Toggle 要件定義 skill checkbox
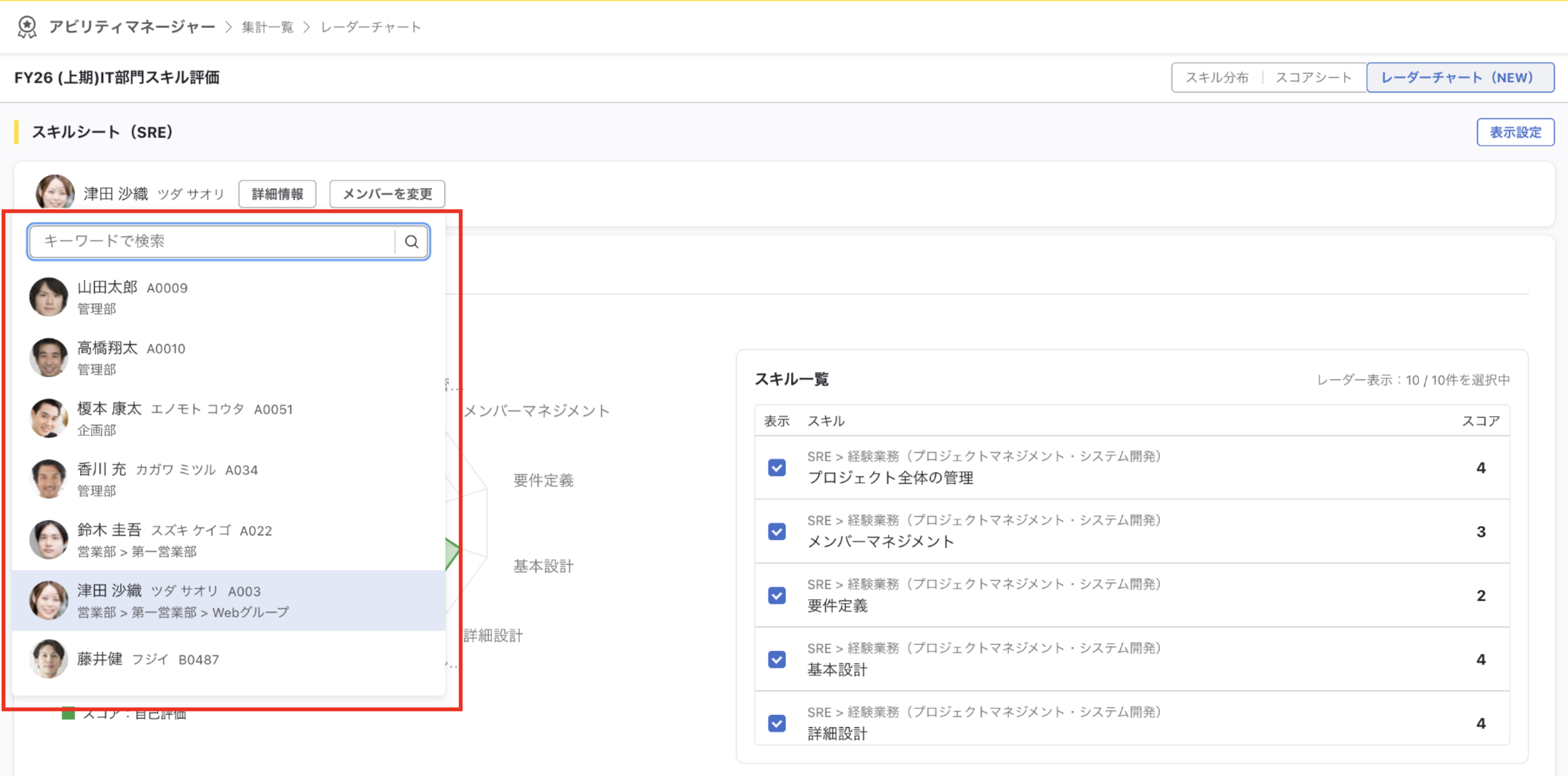 pos(776,595)
